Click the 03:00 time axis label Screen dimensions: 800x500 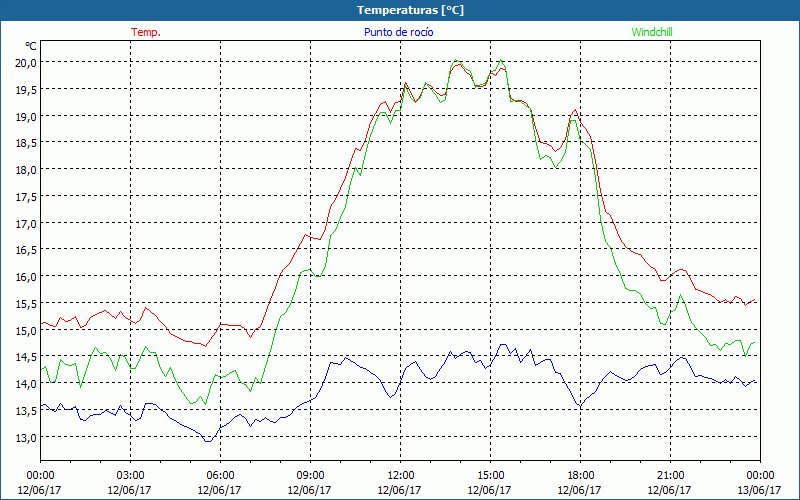coord(130,475)
